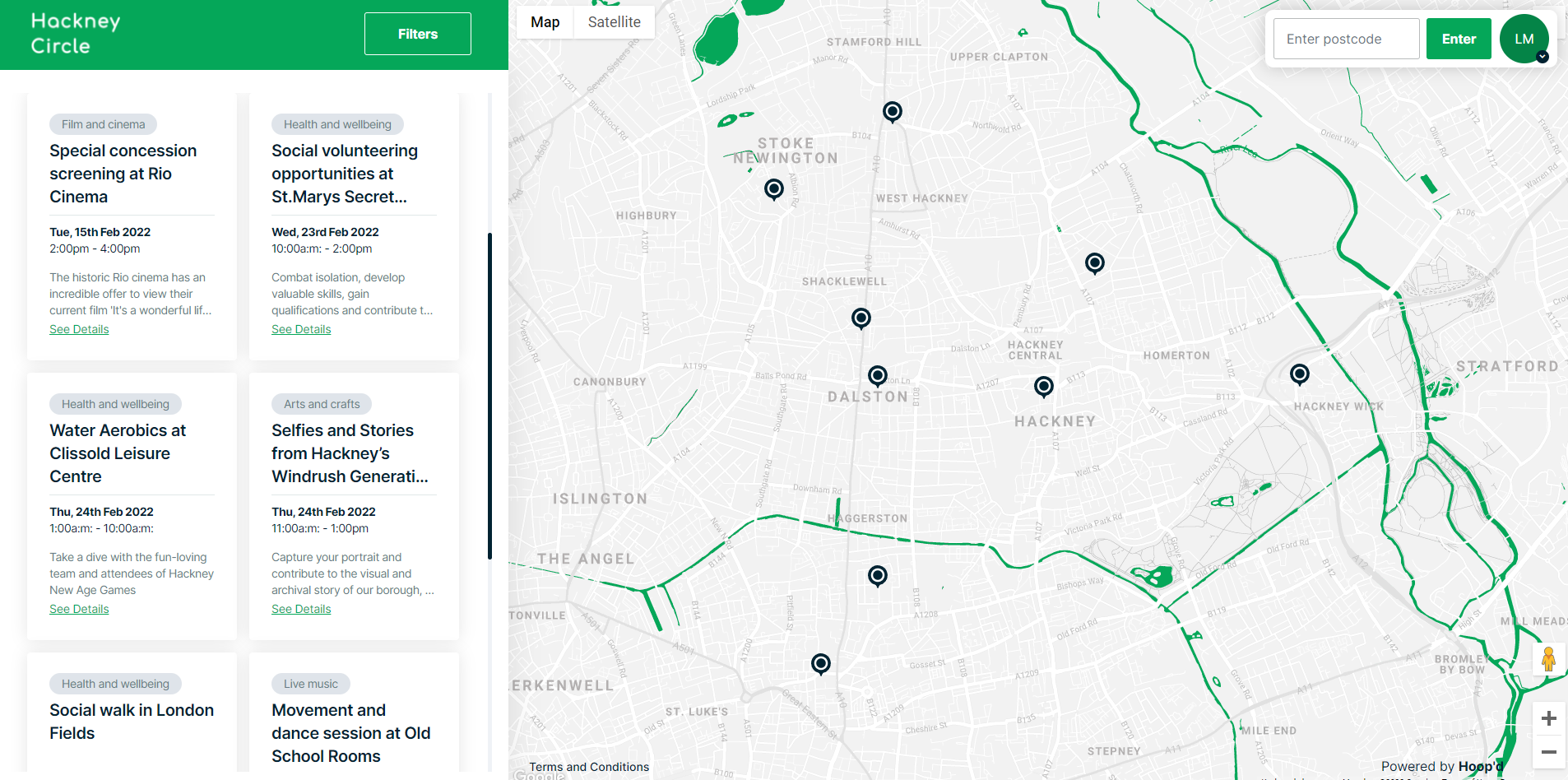Open Street View pegman icon
Image resolution: width=1568 pixels, height=780 pixels.
pyautogui.click(x=1548, y=659)
